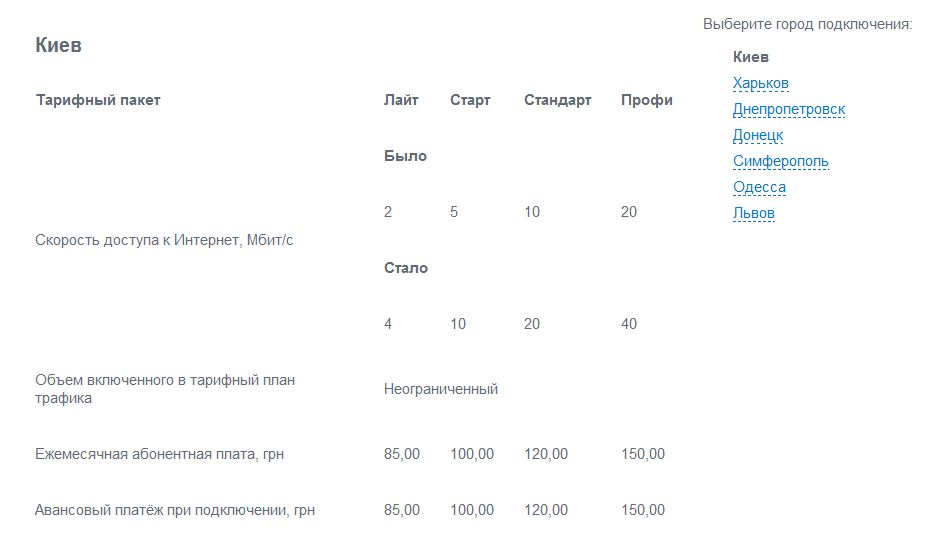The width and height of the screenshot is (950, 550).
Task: Click the Тарифный пакет row label
Action: pos(98,100)
